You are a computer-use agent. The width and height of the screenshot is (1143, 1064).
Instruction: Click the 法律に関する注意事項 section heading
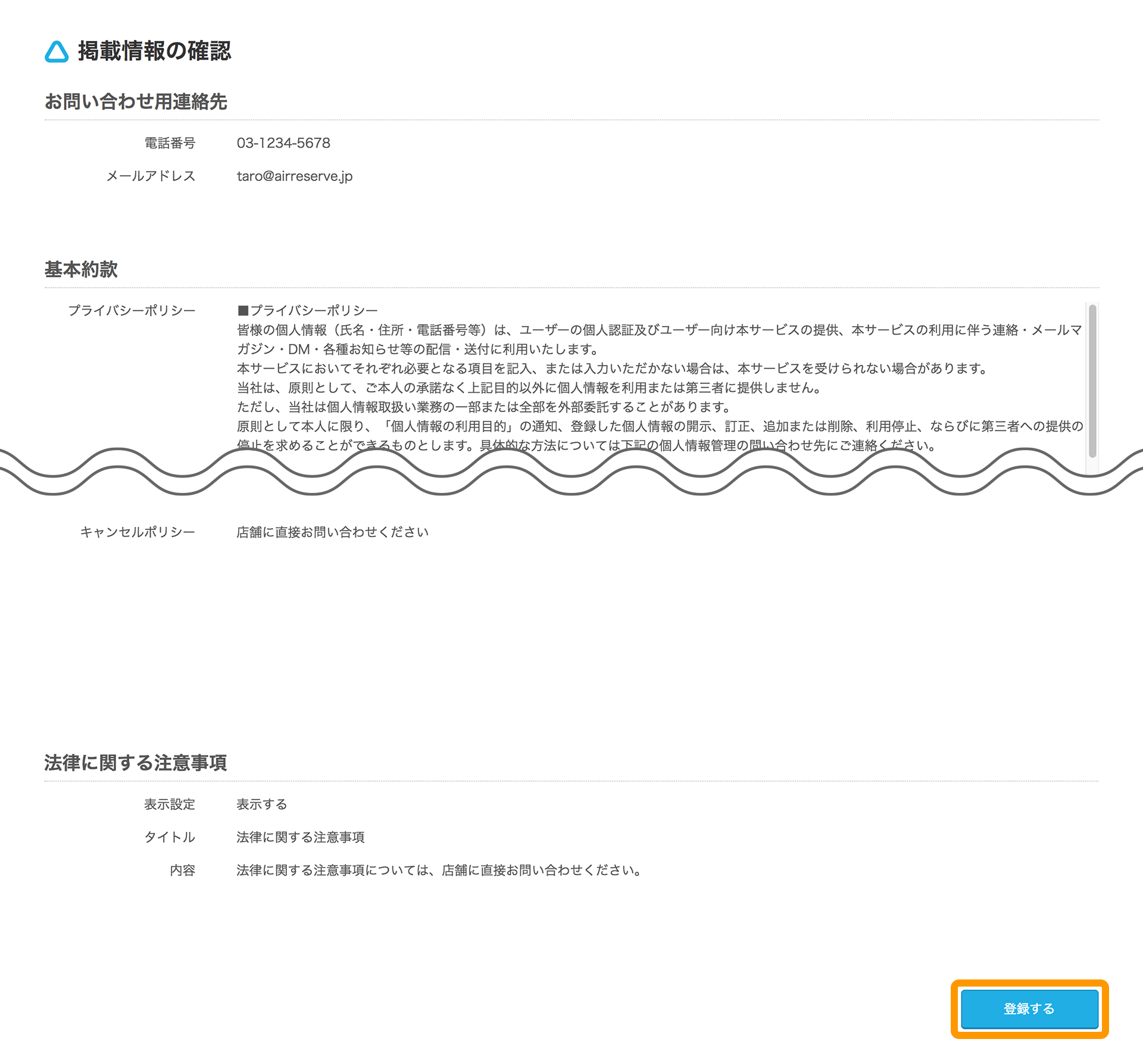pyautogui.click(x=136, y=763)
